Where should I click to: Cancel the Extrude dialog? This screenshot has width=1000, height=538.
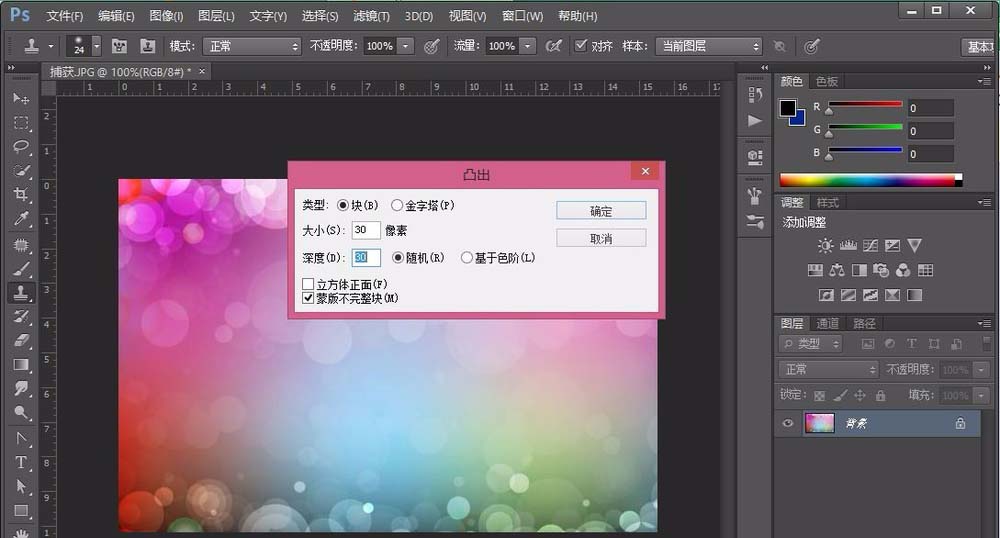(601, 238)
